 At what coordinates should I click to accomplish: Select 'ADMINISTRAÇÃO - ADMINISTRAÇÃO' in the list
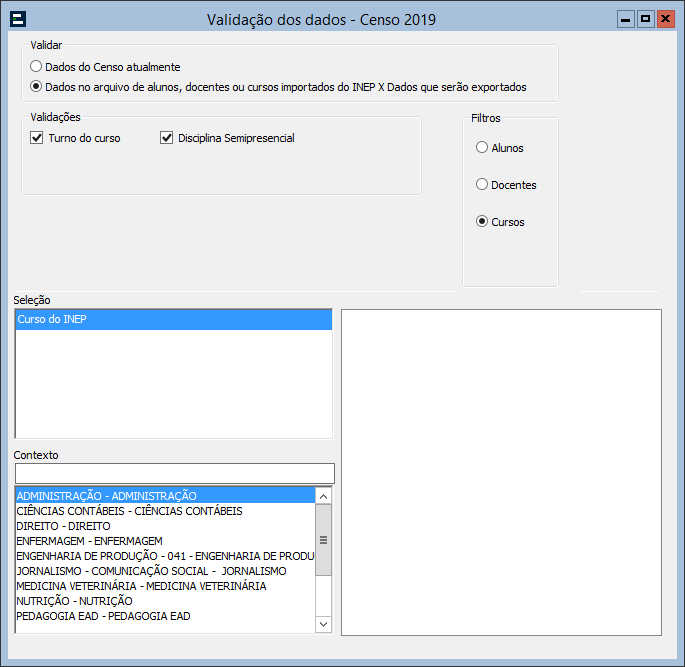point(165,496)
